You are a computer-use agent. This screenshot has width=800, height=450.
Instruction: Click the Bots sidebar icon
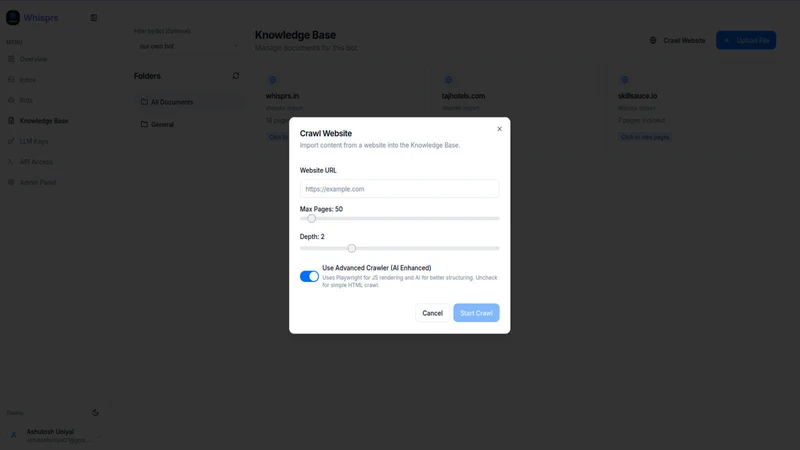pos(11,100)
